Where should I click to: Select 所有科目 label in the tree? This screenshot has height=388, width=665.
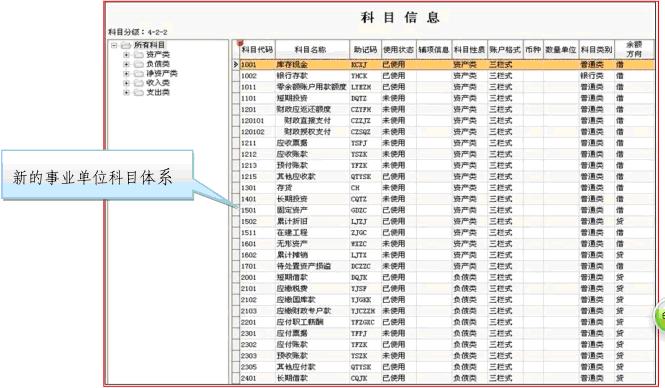[149, 45]
